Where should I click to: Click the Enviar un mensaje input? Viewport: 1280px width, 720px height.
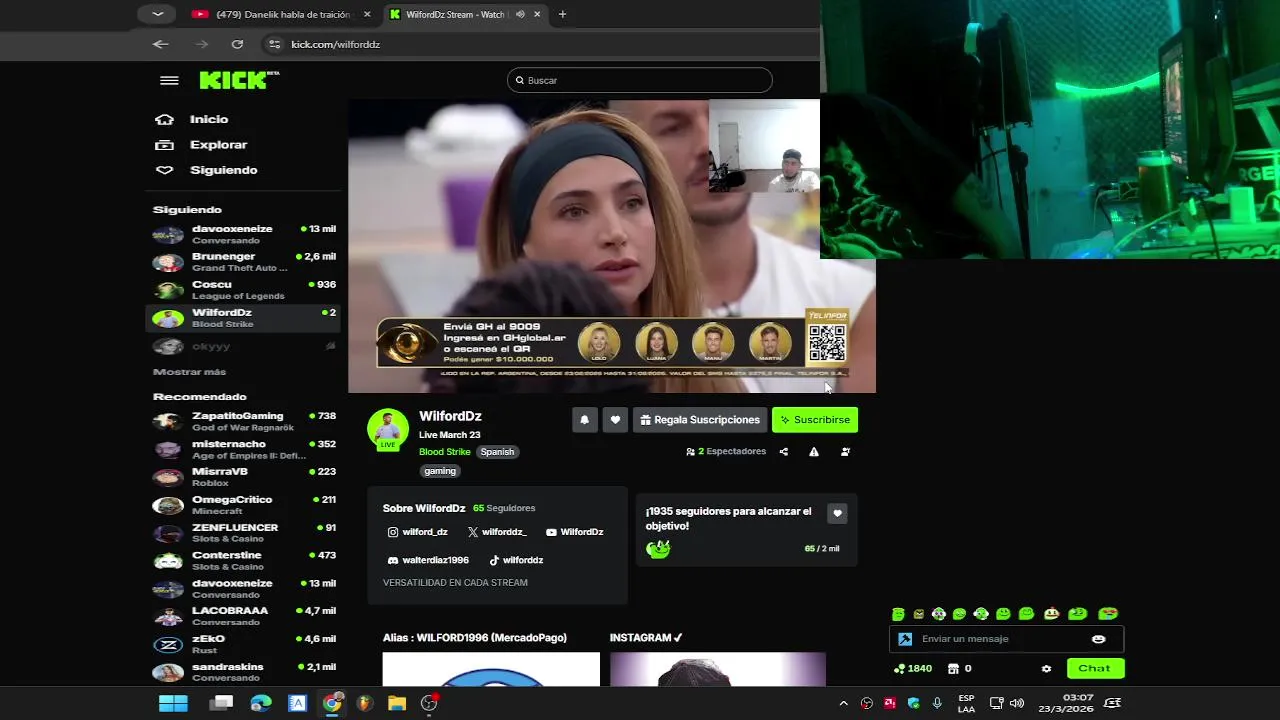pyautogui.click(x=1006, y=639)
